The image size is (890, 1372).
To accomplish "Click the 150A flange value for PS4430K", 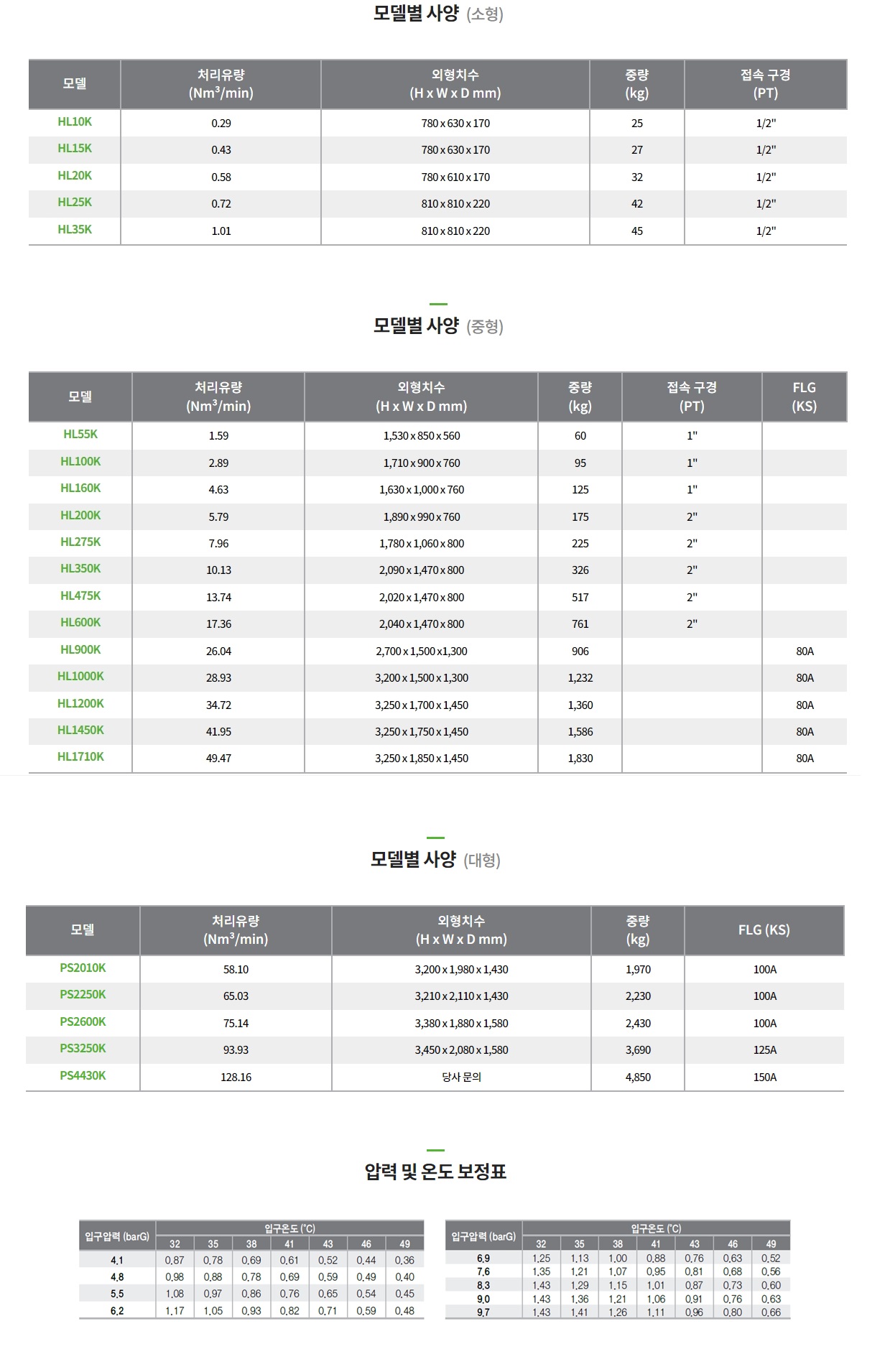I will tap(764, 1077).
